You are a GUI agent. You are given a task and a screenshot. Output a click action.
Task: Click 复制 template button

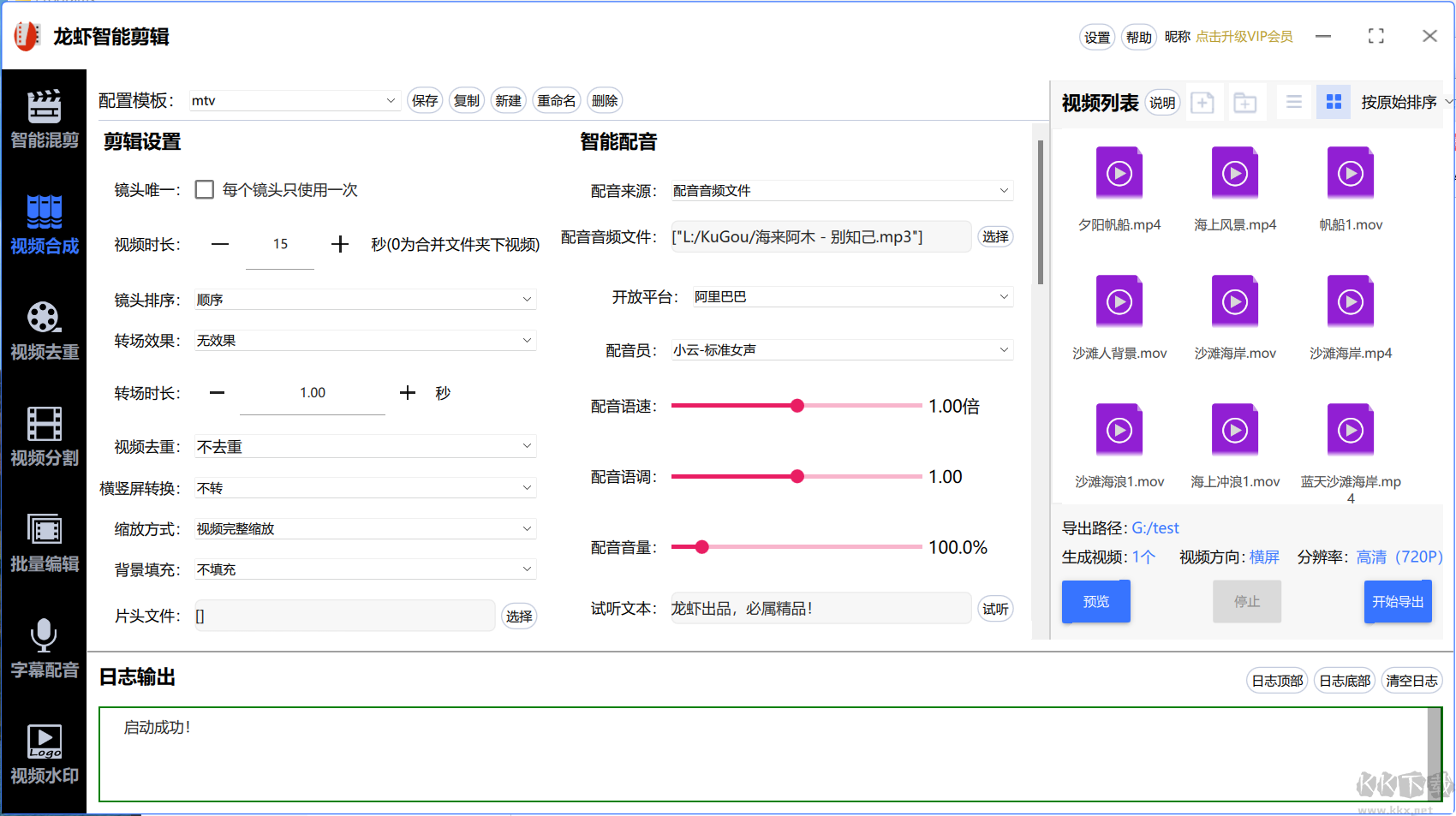(467, 100)
